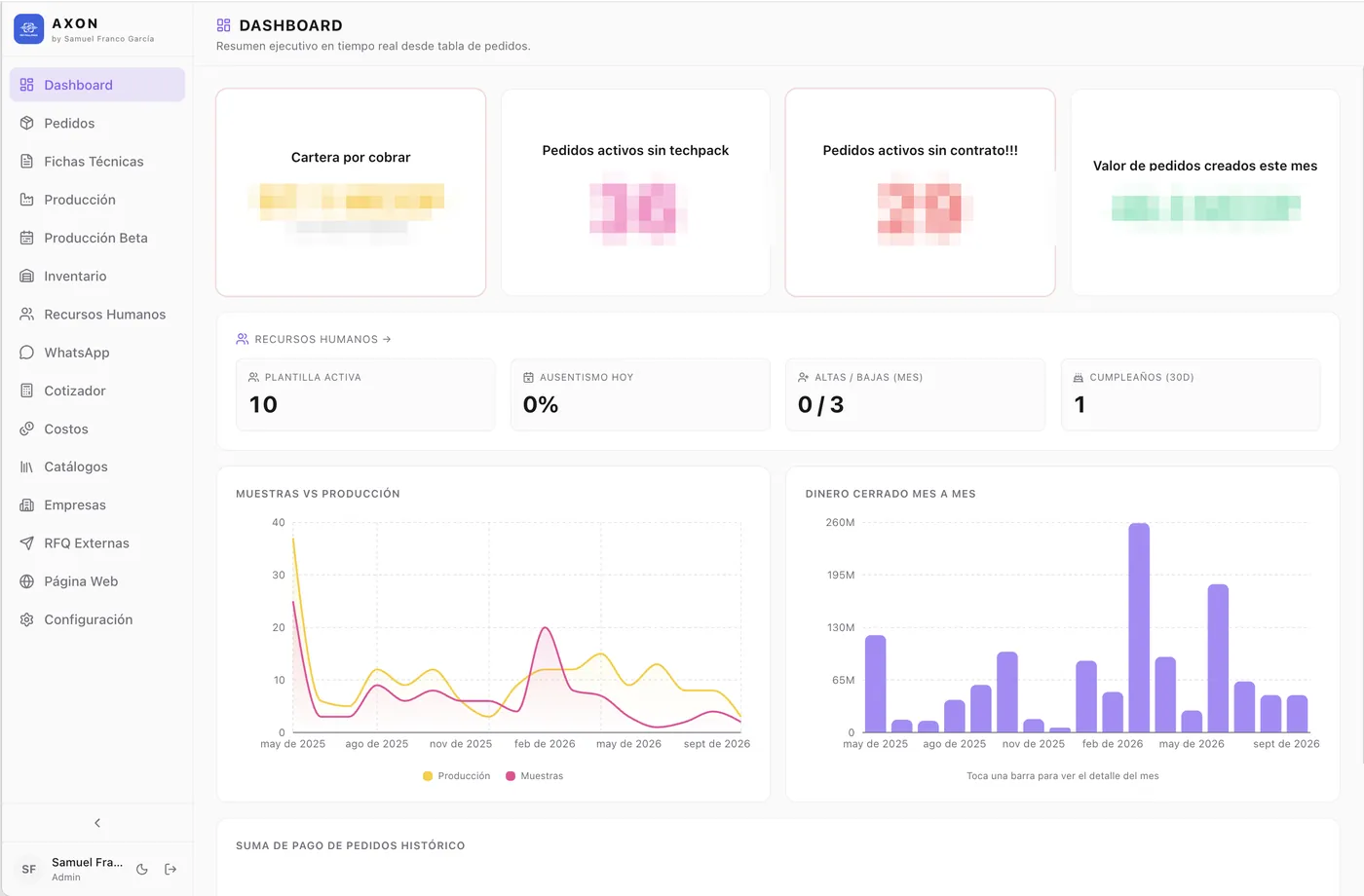Open the Inventario section
This screenshot has width=1364, height=896.
tap(97, 277)
